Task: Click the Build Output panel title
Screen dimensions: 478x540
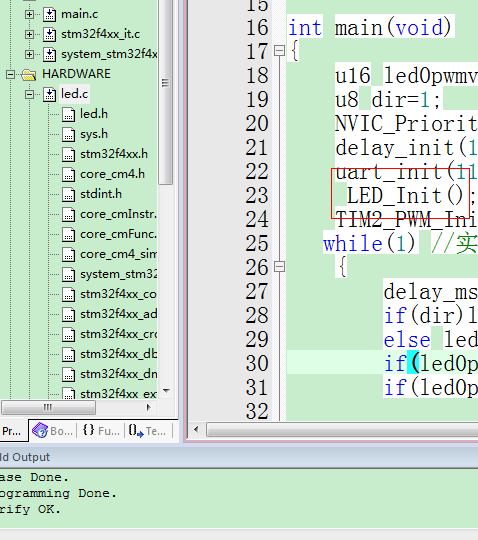Action: (25, 457)
